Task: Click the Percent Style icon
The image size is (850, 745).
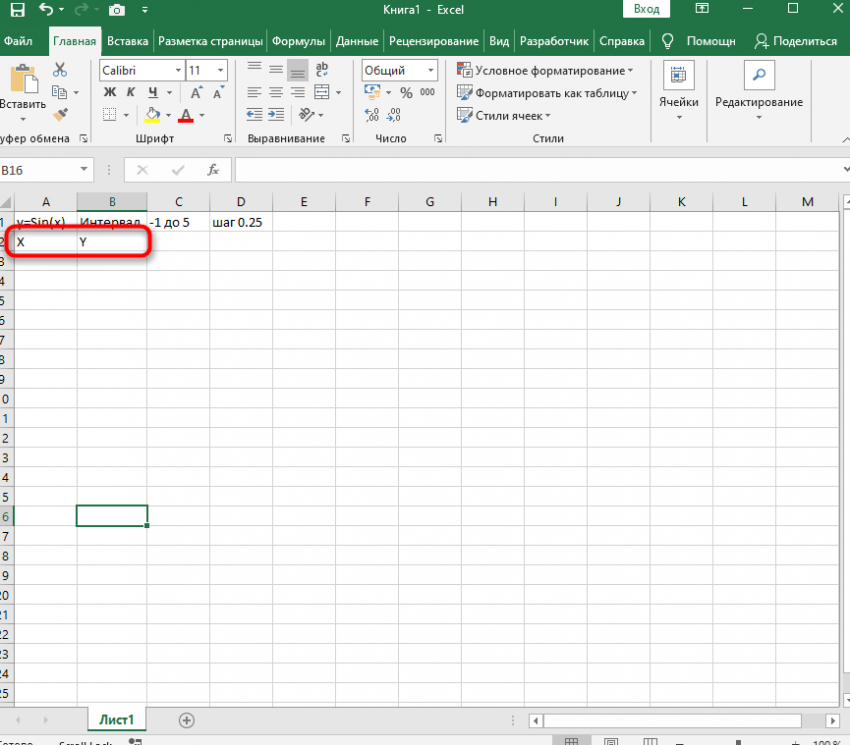Action: [x=406, y=93]
